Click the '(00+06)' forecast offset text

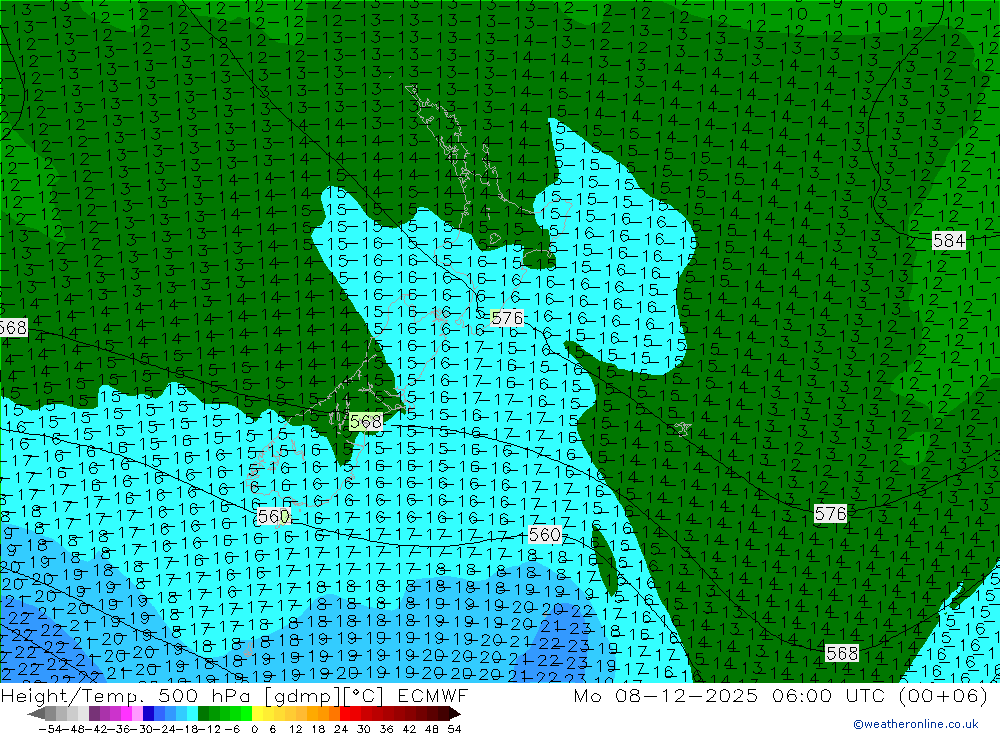(x=943, y=695)
